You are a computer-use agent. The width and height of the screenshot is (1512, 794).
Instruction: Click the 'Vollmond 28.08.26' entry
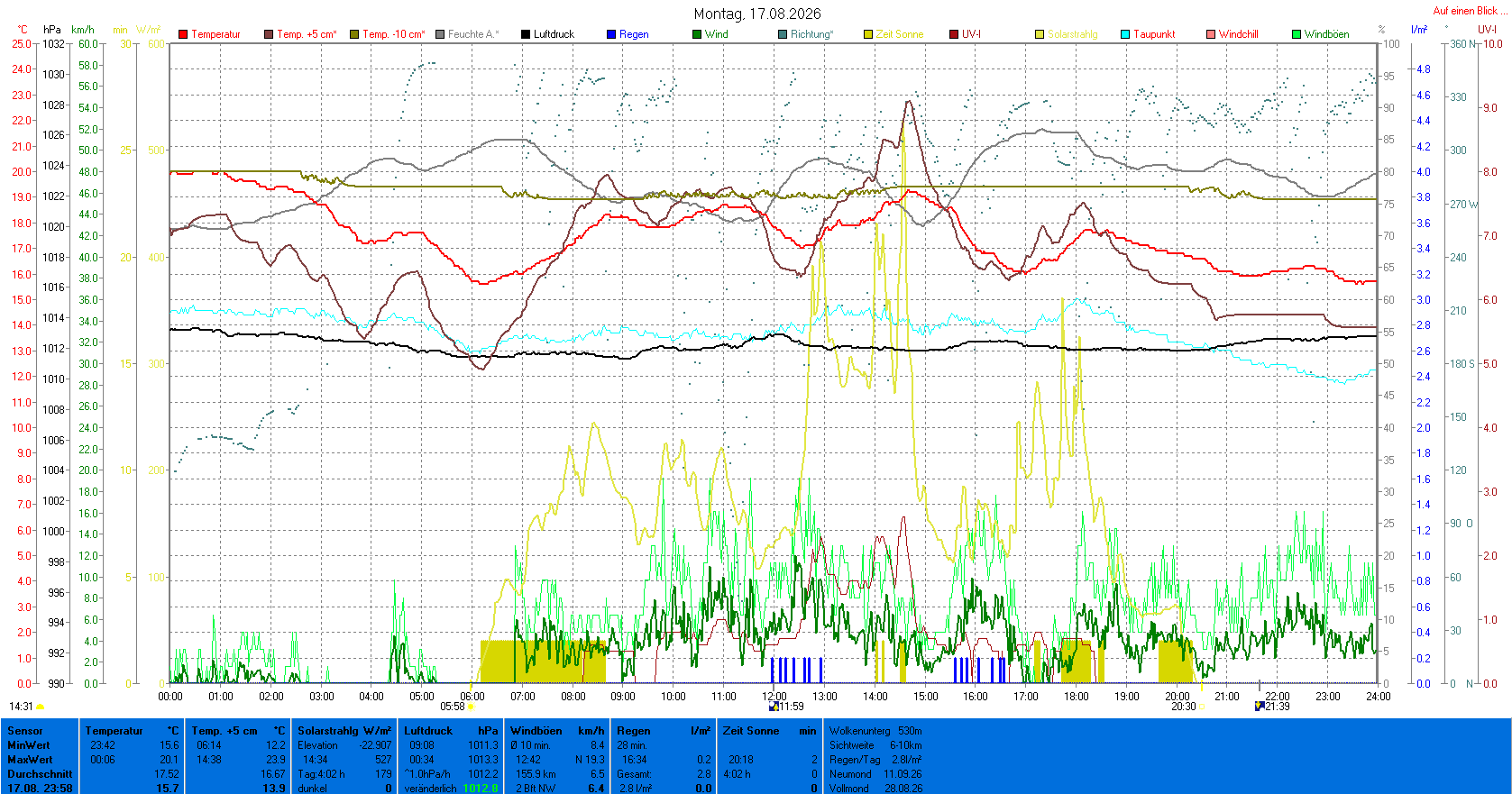875,789
